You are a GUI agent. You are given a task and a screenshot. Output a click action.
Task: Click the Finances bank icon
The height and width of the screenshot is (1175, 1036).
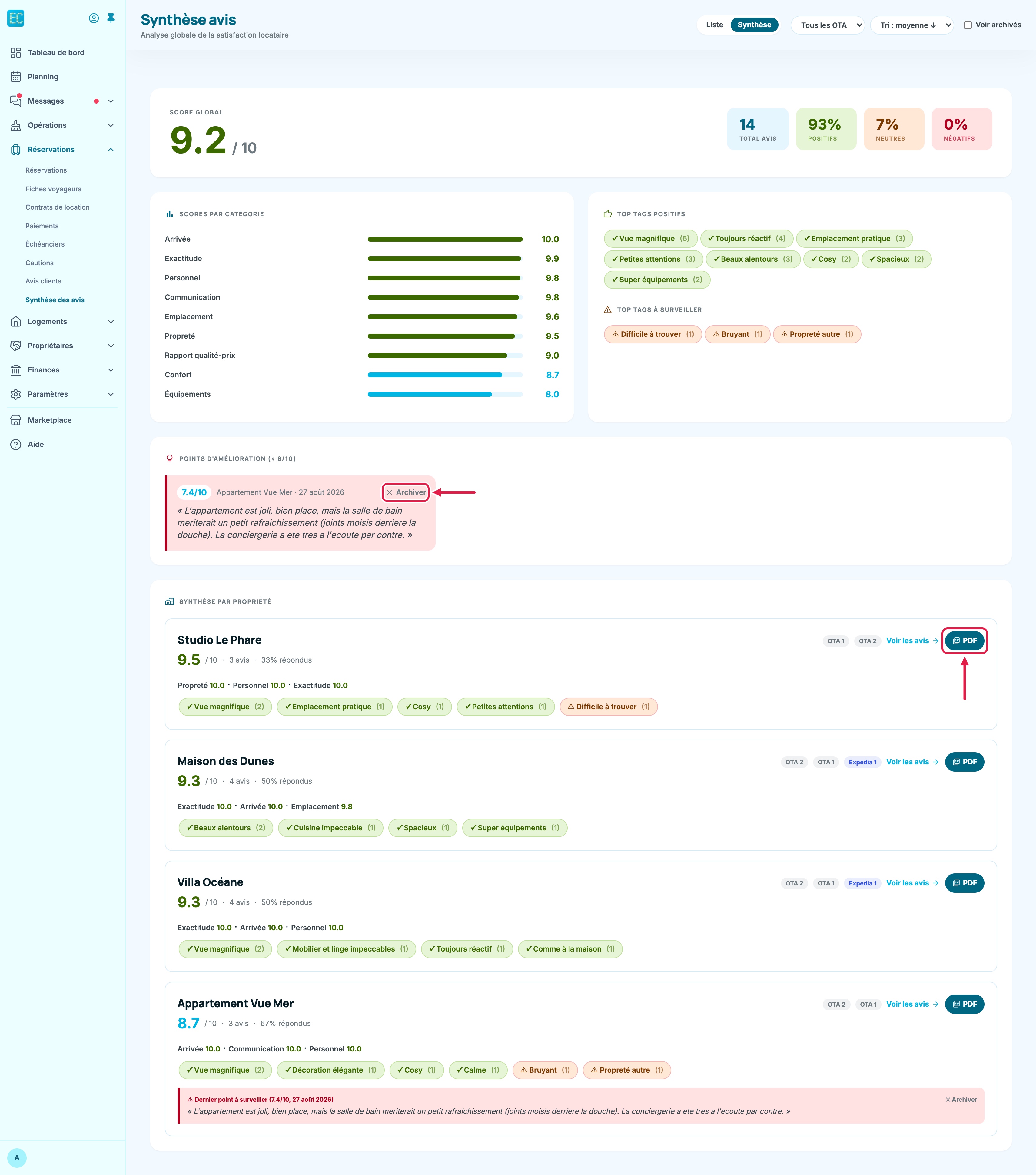point(15,370)
